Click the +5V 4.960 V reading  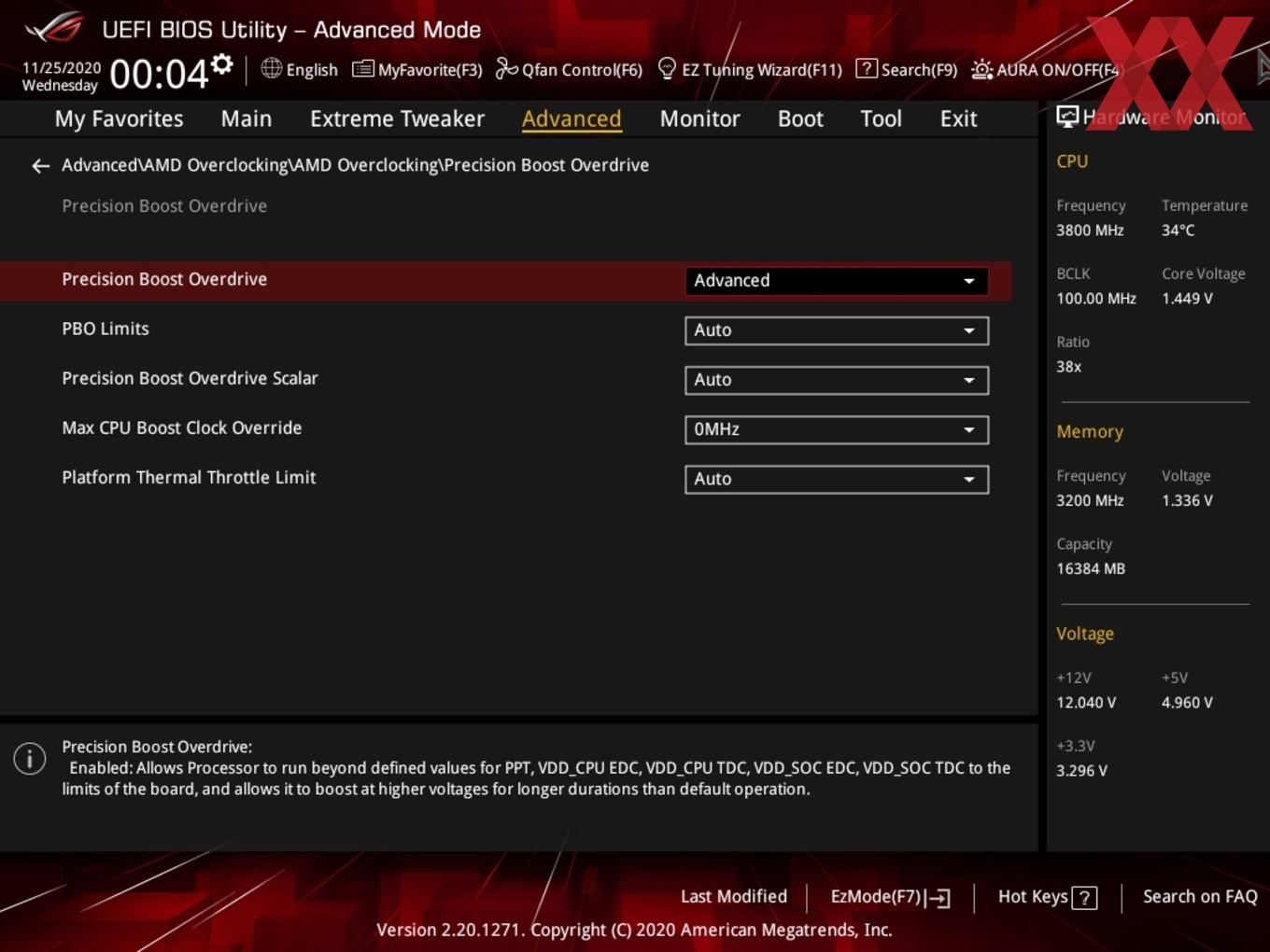point(1187,702)
